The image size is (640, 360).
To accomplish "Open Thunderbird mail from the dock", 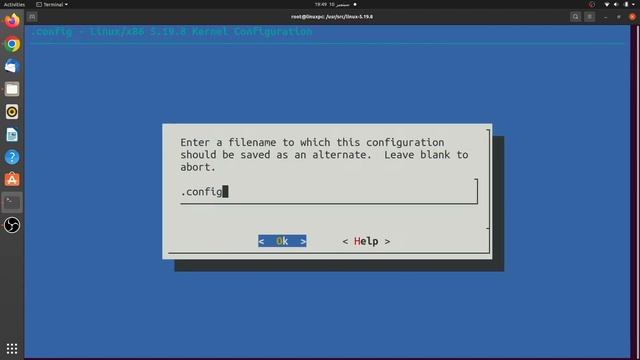I will (x=12, y=66).
